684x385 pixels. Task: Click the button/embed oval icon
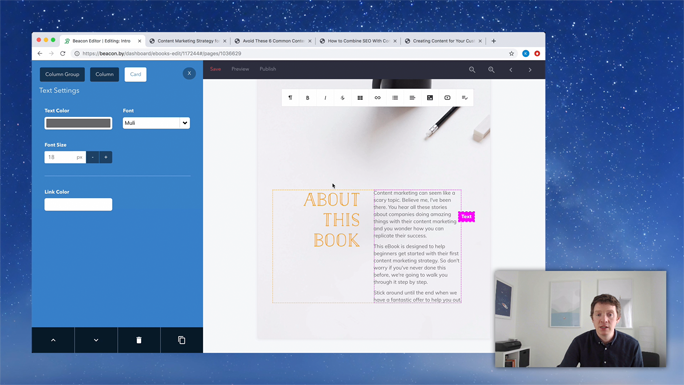click(447, 98)
